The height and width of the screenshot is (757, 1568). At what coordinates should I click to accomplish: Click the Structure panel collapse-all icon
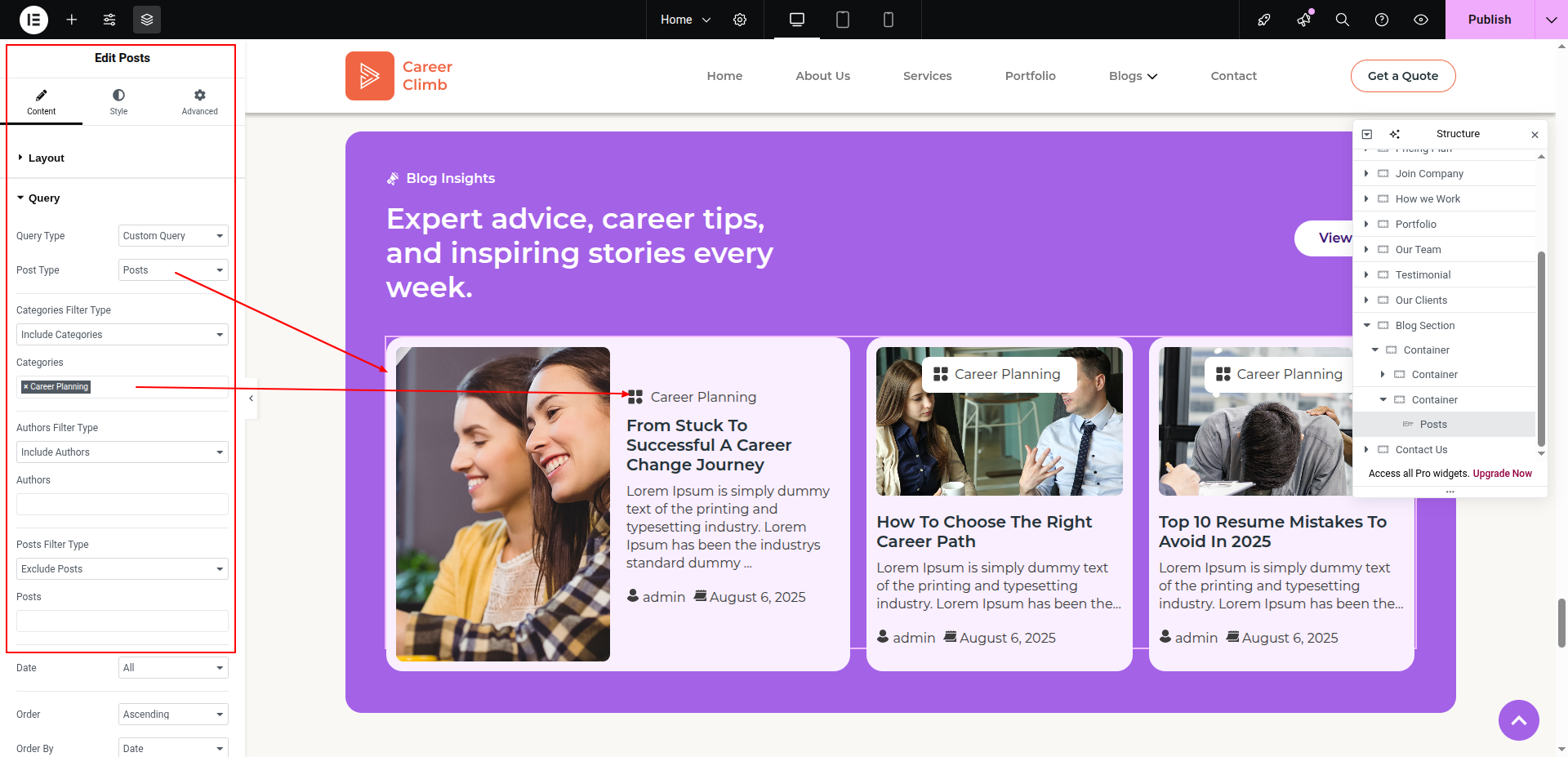pyautogui.click(x=1367, y=134)
